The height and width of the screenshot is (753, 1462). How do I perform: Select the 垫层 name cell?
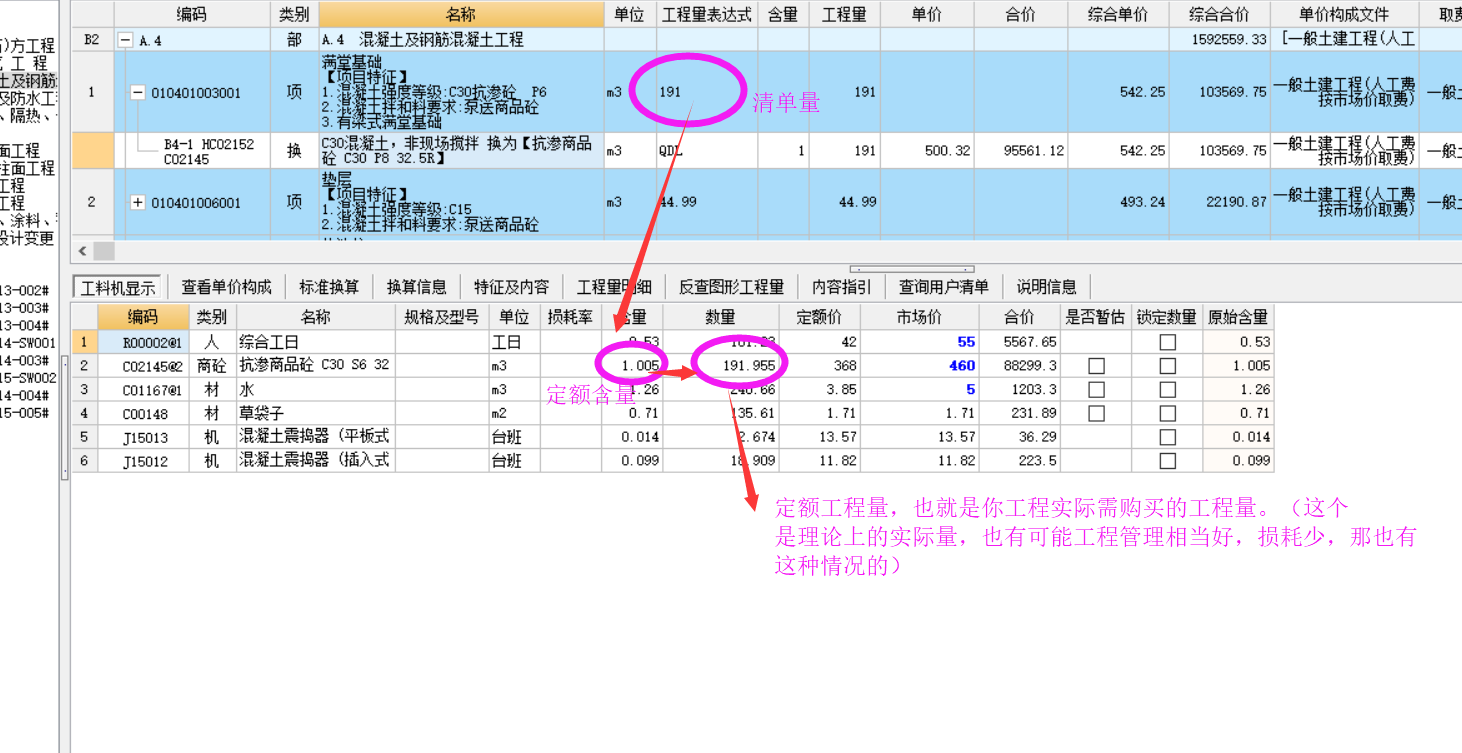pos(461,202)
